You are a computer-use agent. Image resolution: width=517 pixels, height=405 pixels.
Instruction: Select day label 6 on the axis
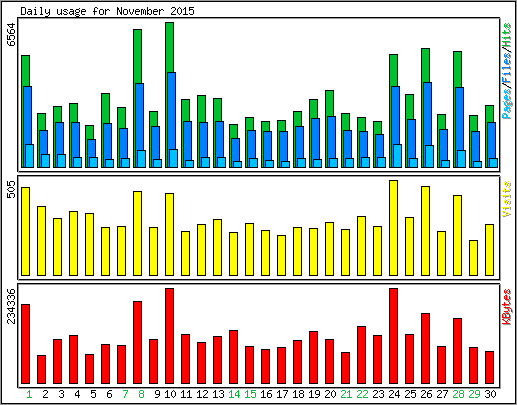point(109,394)
